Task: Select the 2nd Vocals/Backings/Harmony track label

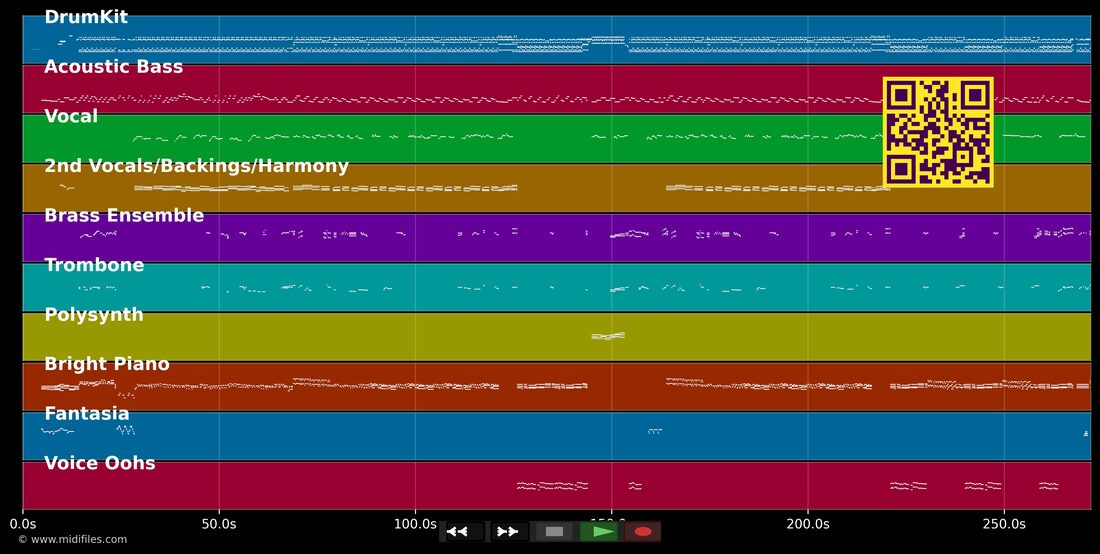Action: (x=196, y=166)
